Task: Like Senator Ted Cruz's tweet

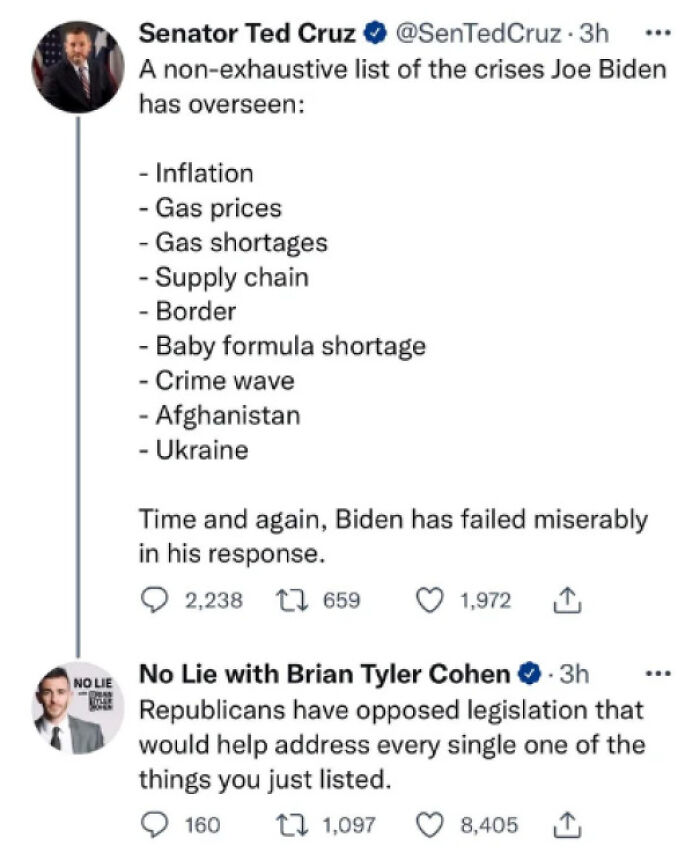Action: pyautogui.click(x=429, y=600)
